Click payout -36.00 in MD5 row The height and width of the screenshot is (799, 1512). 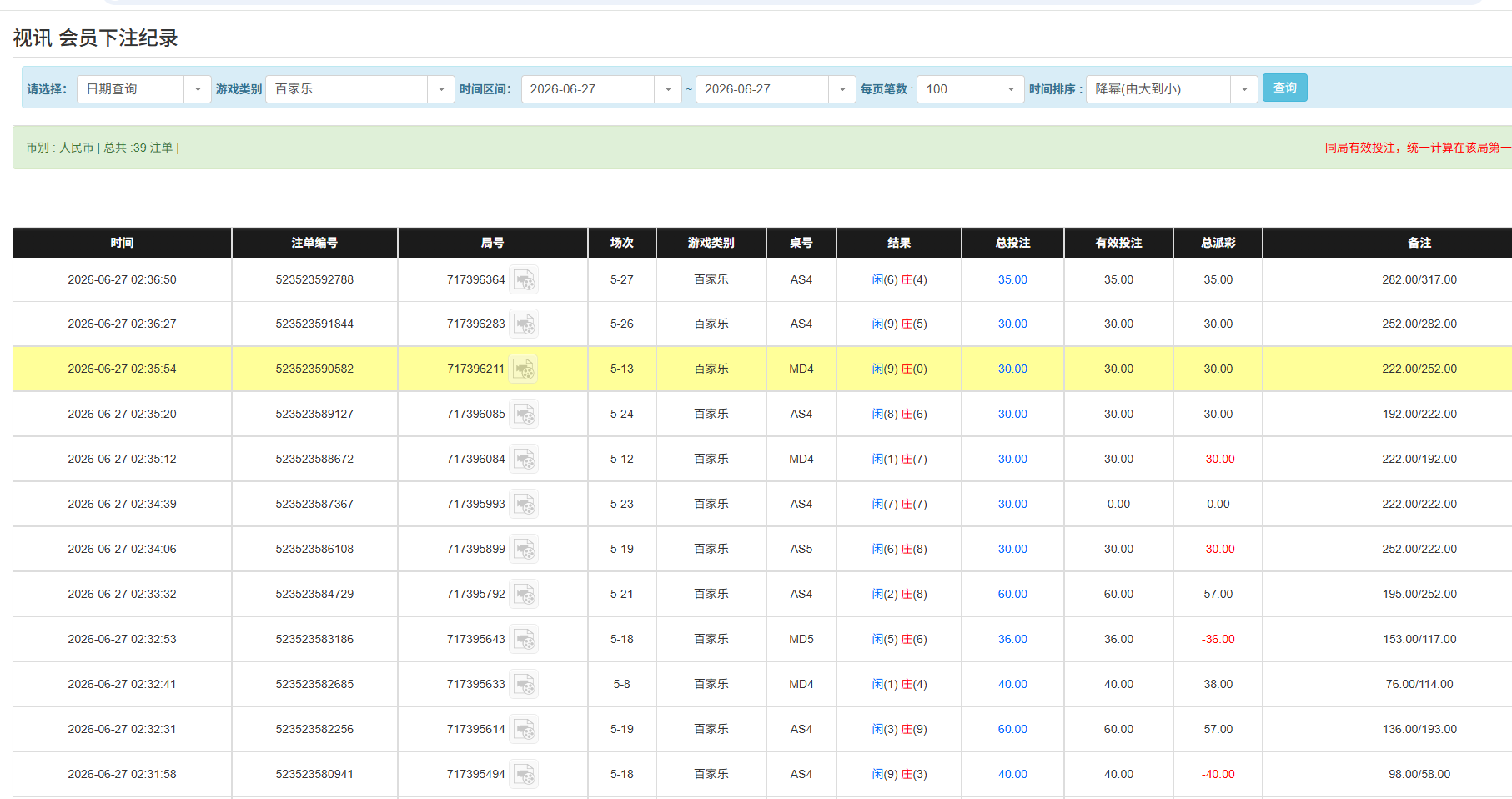(1218, 640)
